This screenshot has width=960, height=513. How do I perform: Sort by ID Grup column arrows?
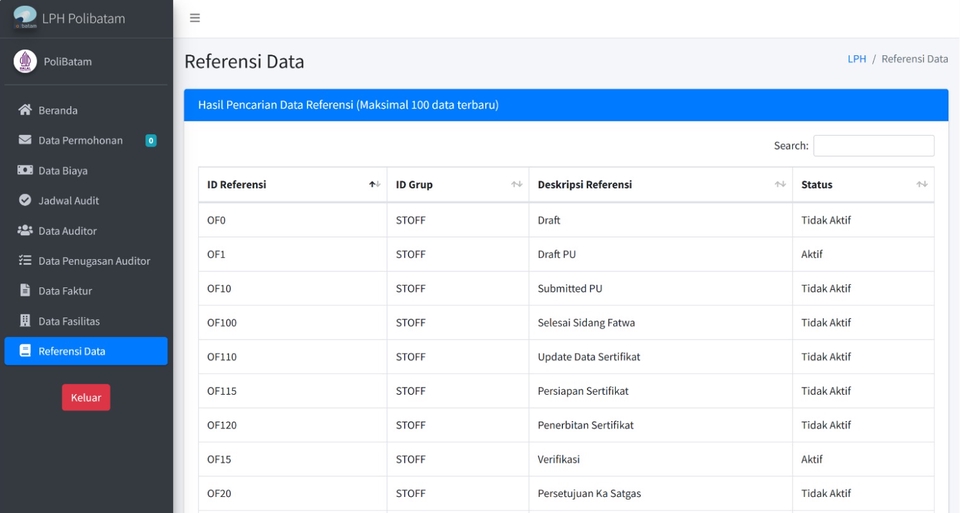click(x=517, y=184)
